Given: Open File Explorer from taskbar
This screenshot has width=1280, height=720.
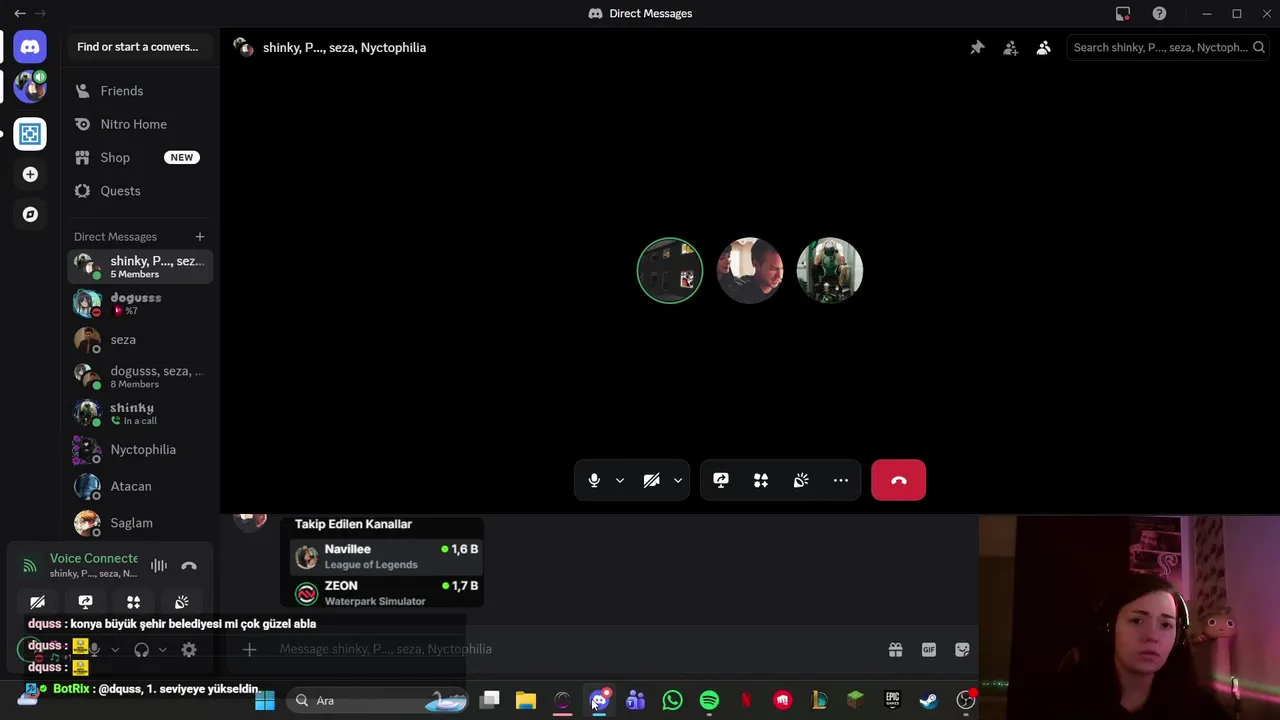Looking at the screenshot, I should coord(526,701).
